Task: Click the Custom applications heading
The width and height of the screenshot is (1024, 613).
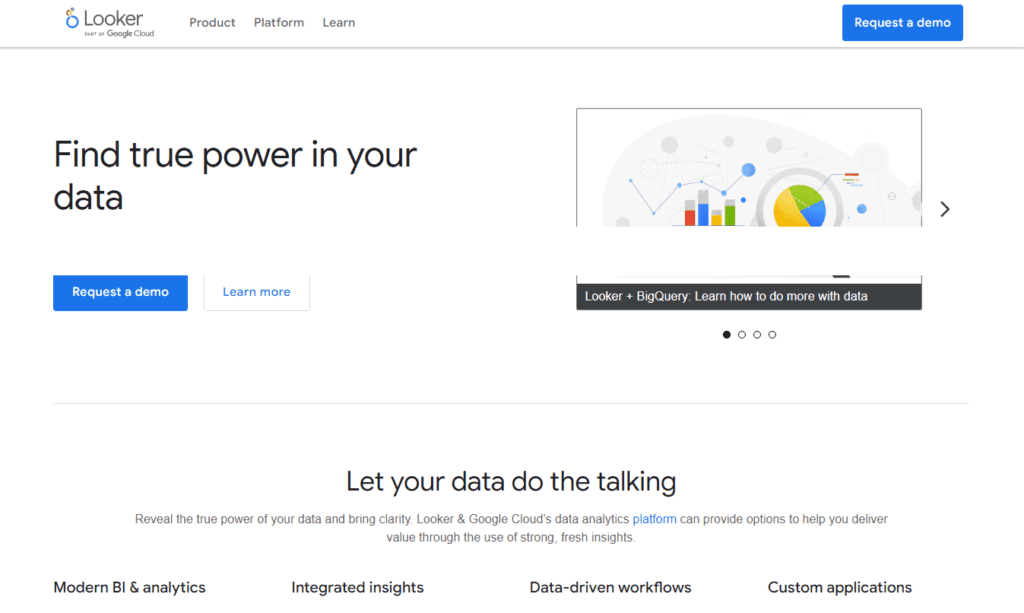Action: 839,588
